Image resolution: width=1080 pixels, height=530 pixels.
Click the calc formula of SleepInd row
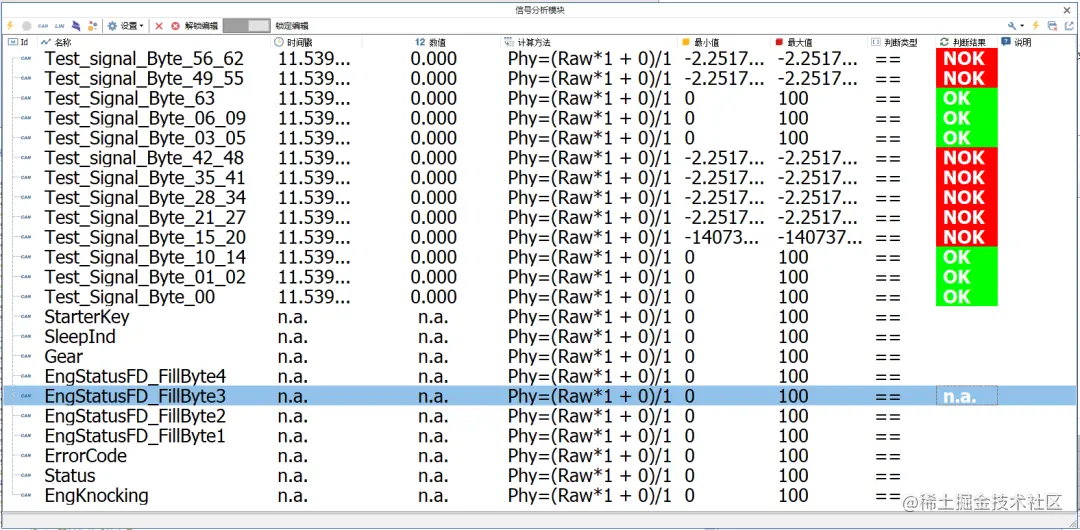590,337
